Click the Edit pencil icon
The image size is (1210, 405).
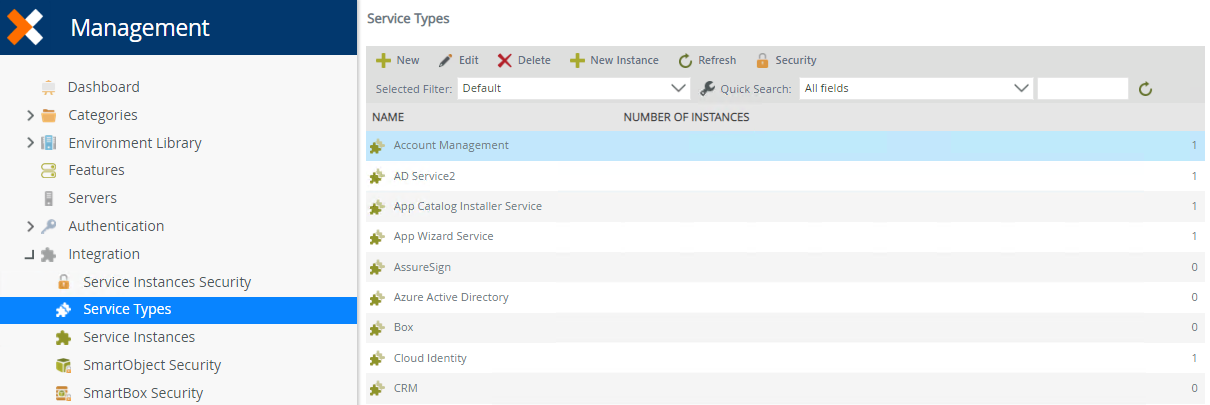click(x=445, y=60)
